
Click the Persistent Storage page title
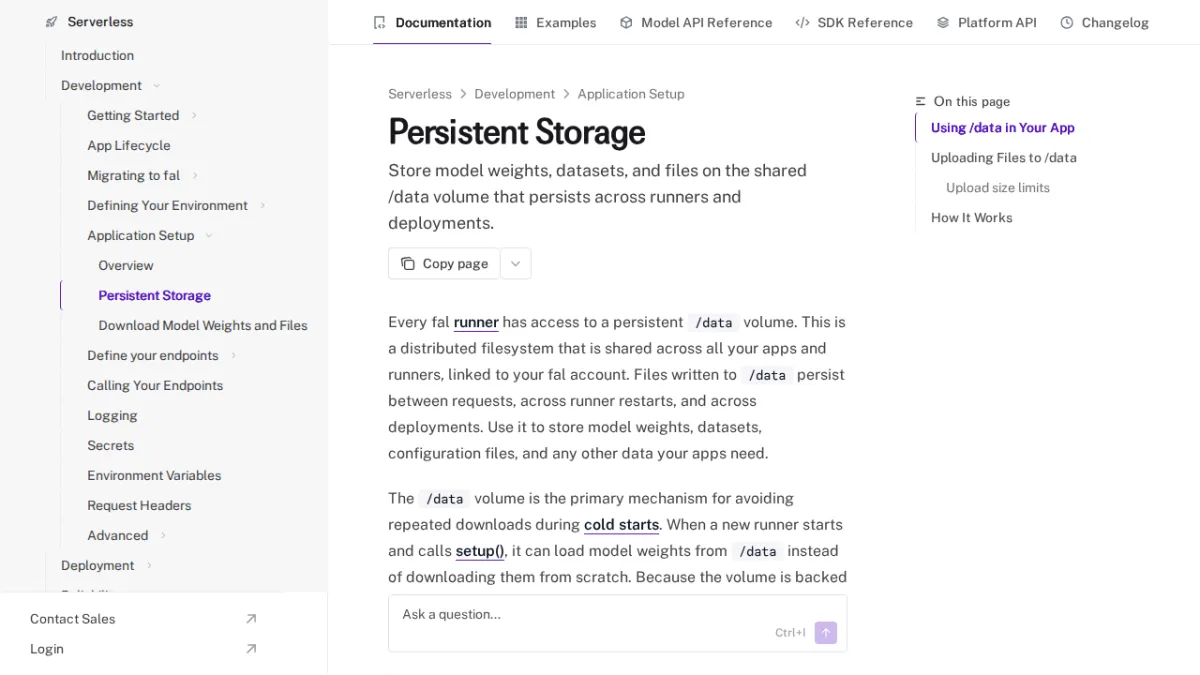(516, 132)
